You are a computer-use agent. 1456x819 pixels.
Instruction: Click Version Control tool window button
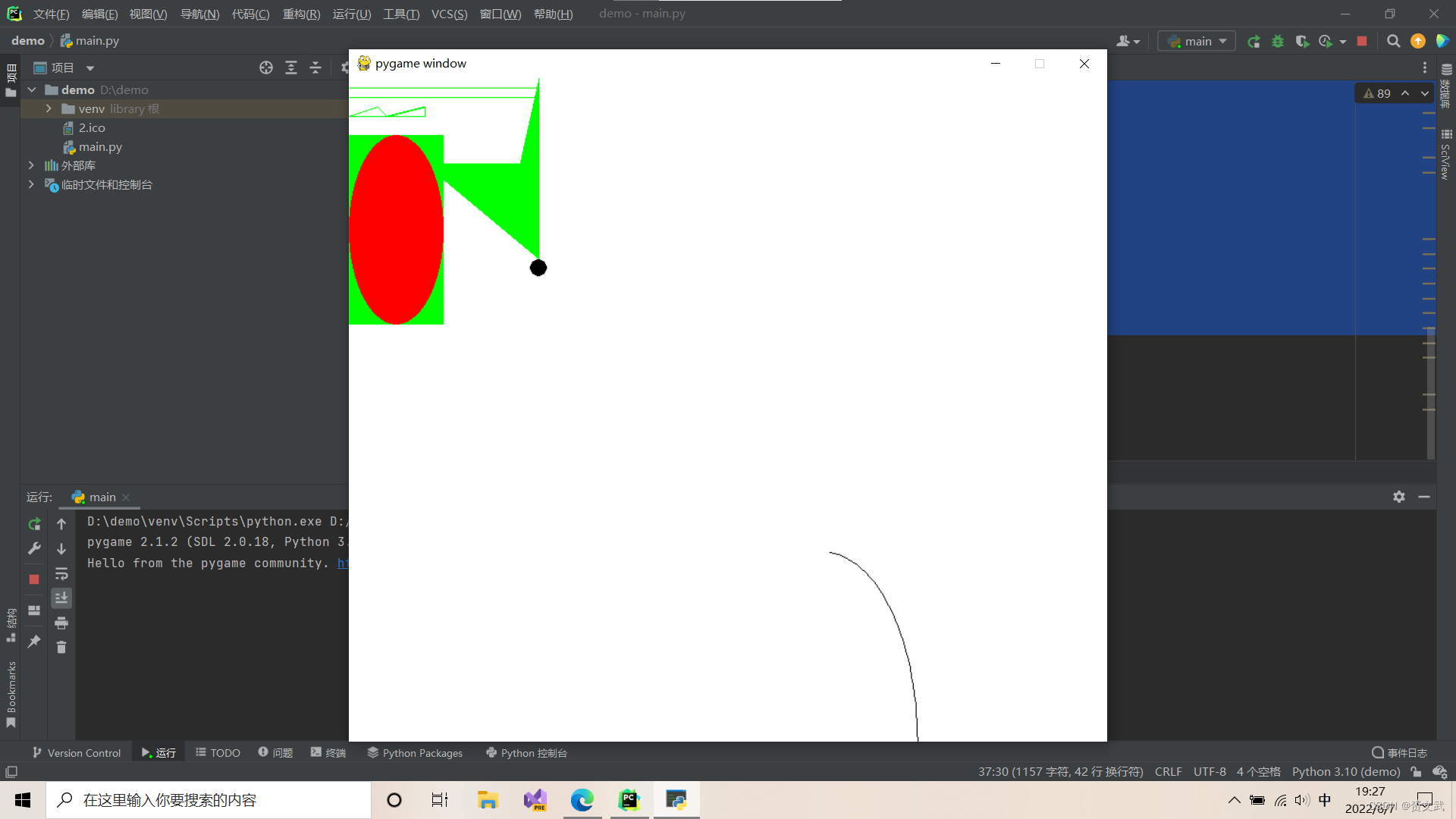[x=77, y=753]
